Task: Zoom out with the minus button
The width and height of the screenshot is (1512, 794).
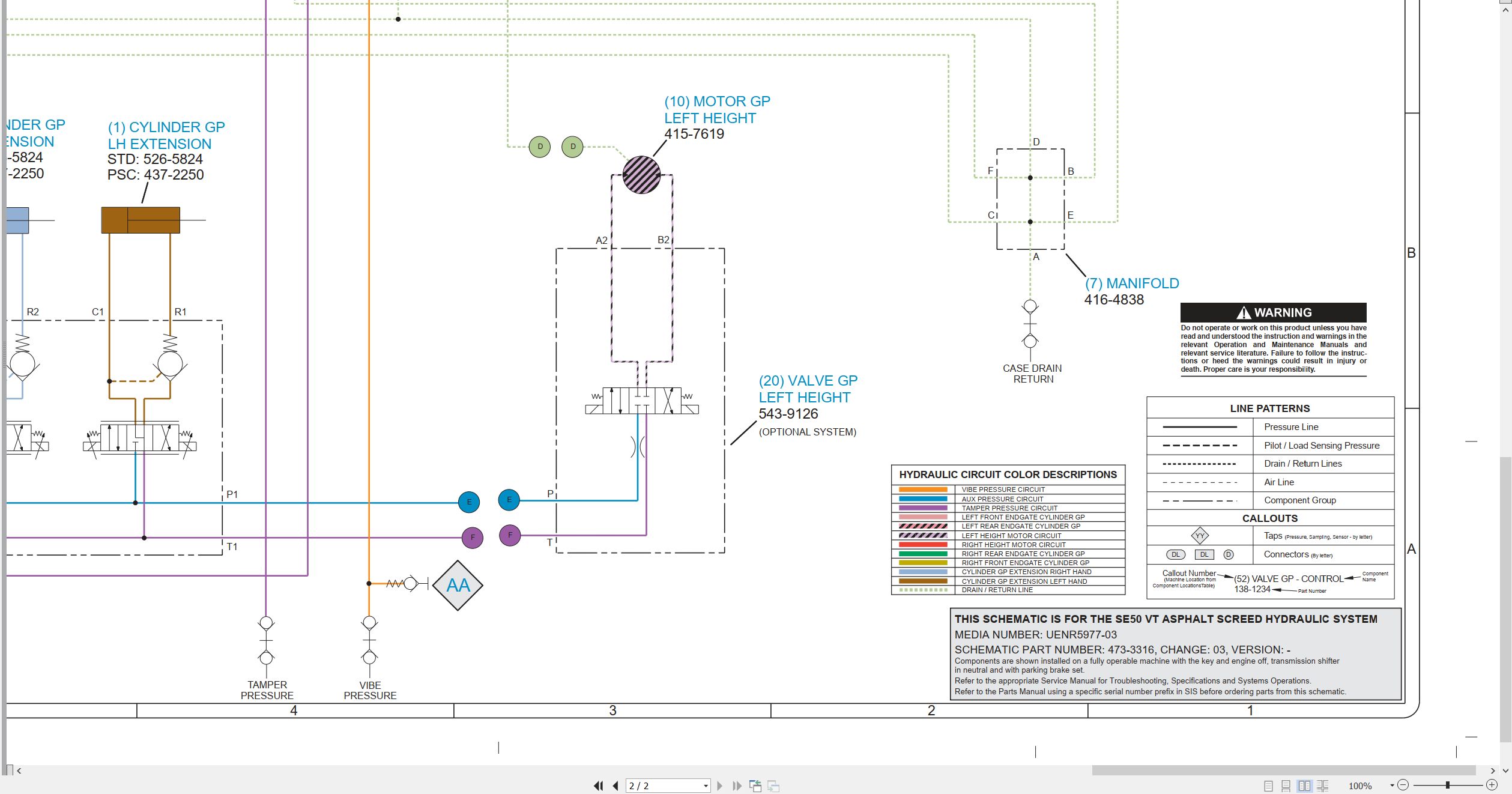Action: pyautogui.click(x=1403, y=785)
